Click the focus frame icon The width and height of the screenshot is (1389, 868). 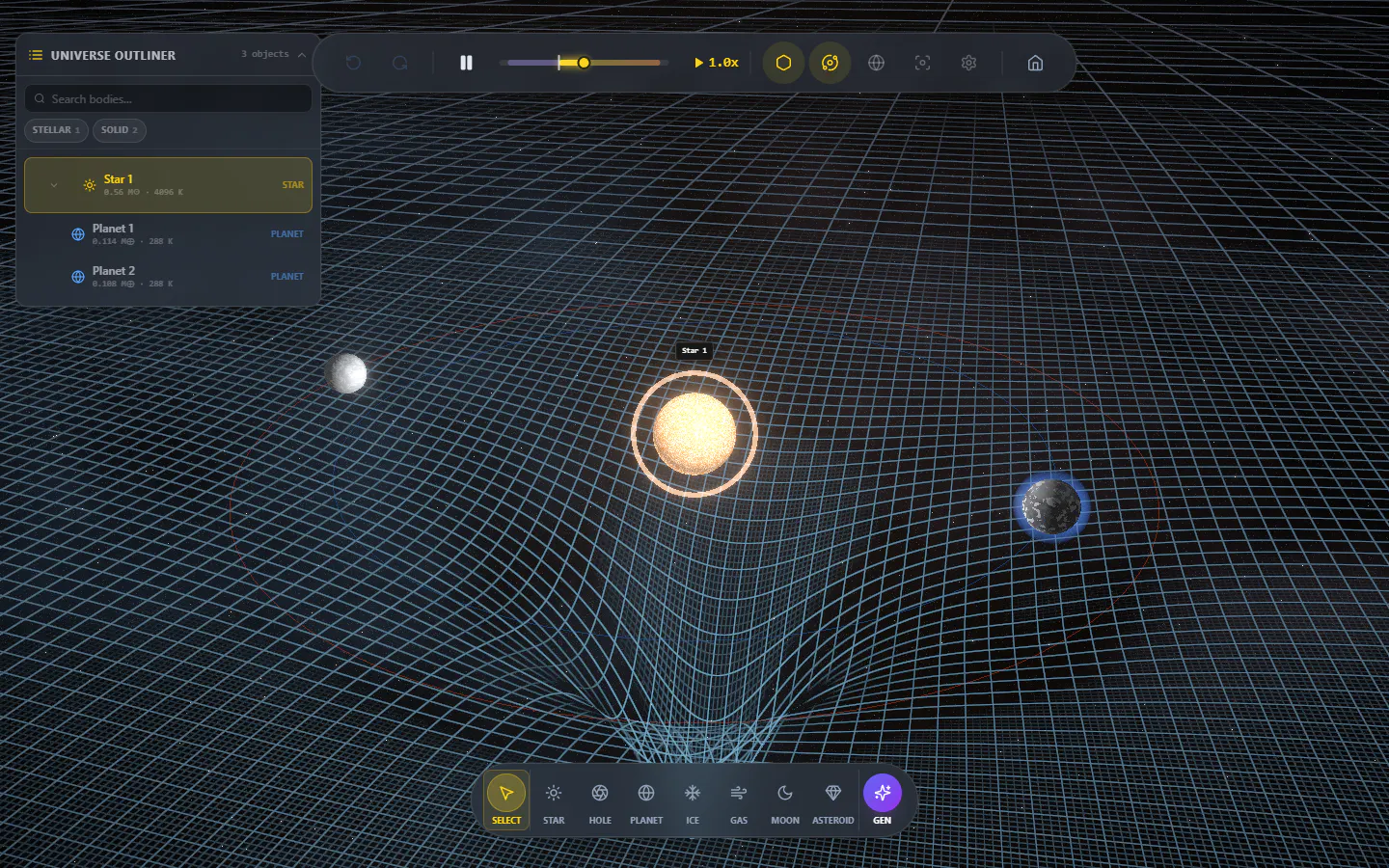(922, 63)
